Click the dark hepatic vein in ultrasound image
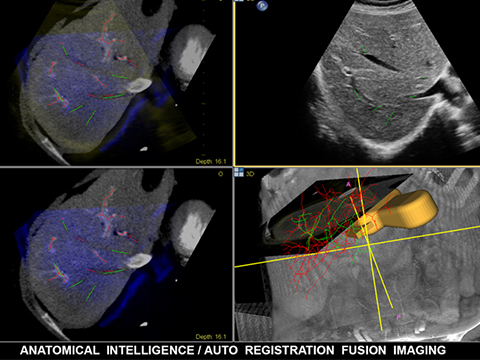Screen dimensions: 480x360 [x=380, y=62]
